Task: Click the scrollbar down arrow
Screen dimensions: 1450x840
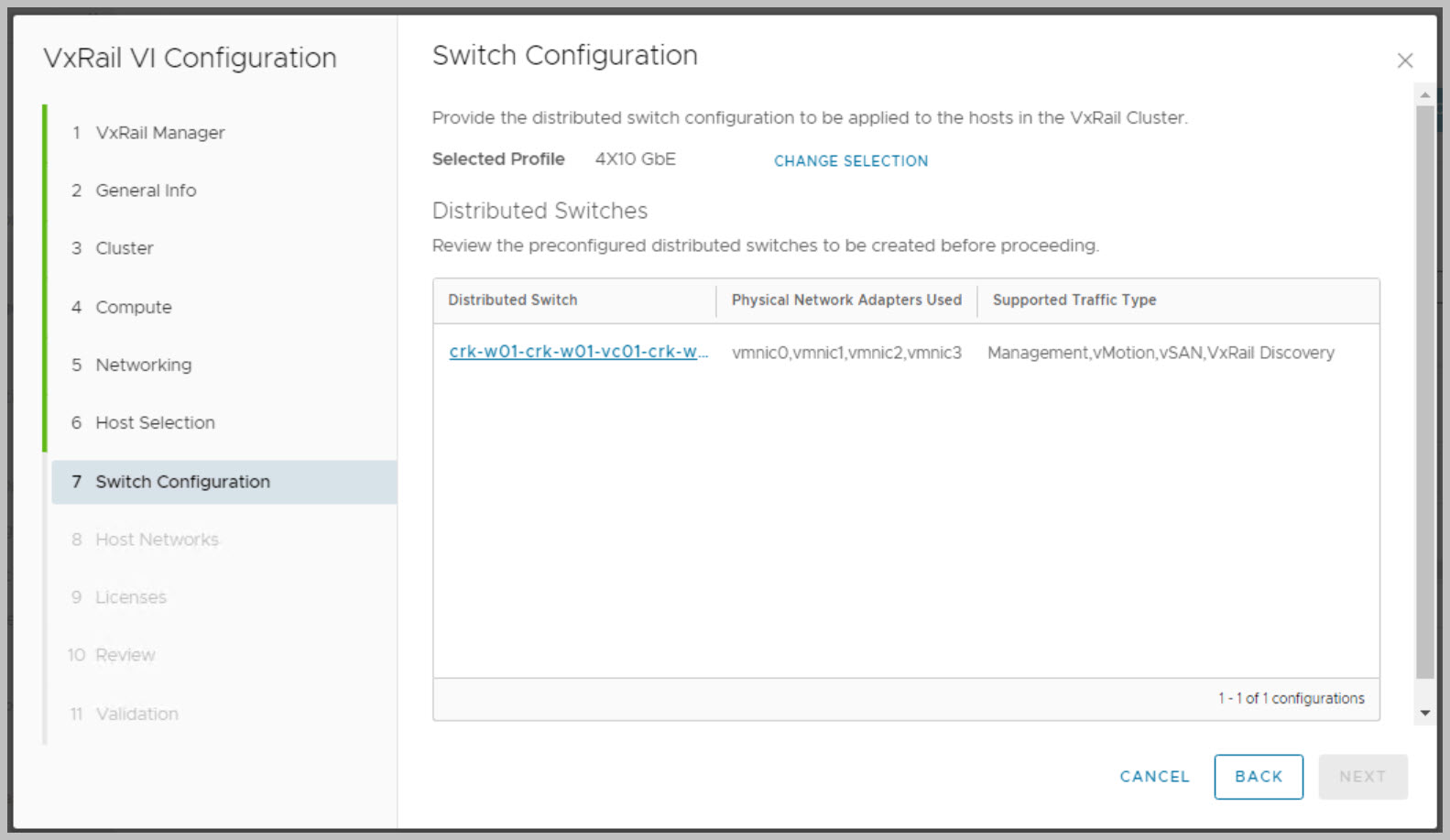Action: 1424,713
